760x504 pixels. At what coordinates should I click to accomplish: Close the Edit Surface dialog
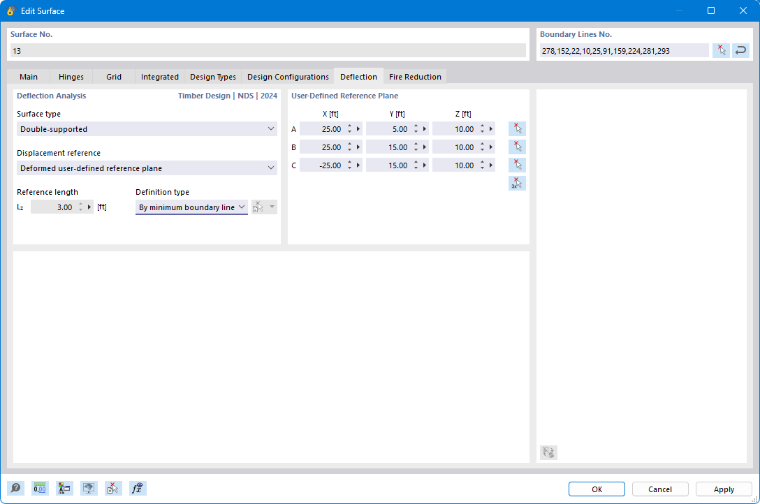pos(743,11)
